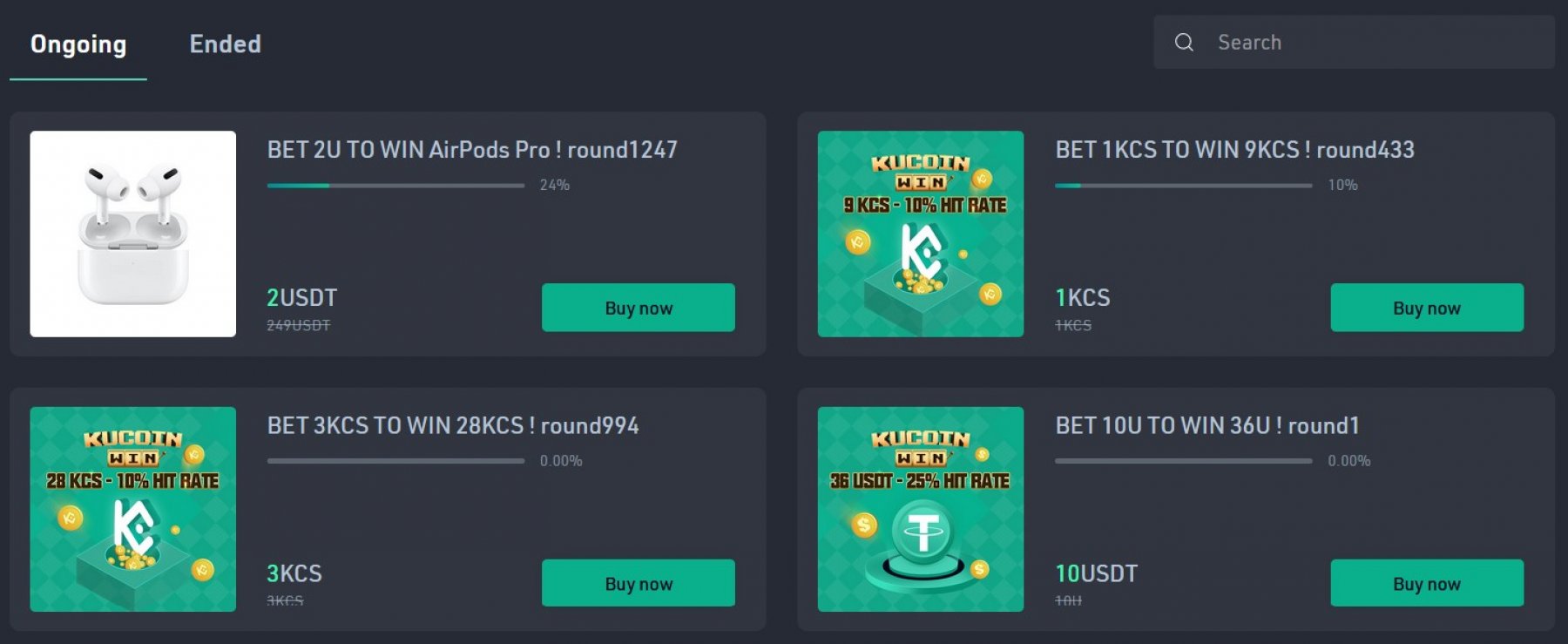Viewport: 1568px width, 644px height.
Task: Switch to the Ended tab
Action: click(x=225, y=44)
